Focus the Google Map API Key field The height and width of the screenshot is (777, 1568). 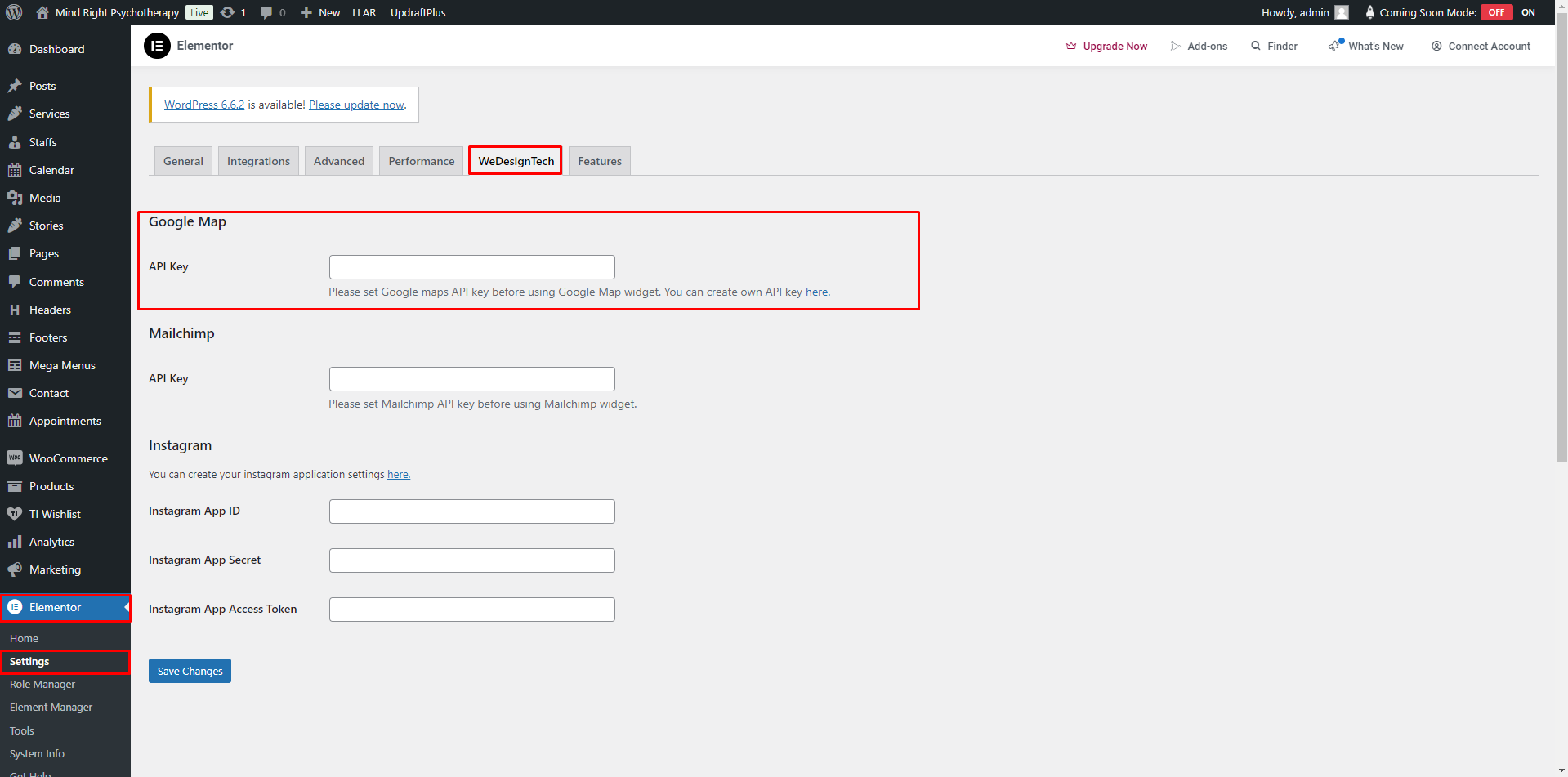471,267
